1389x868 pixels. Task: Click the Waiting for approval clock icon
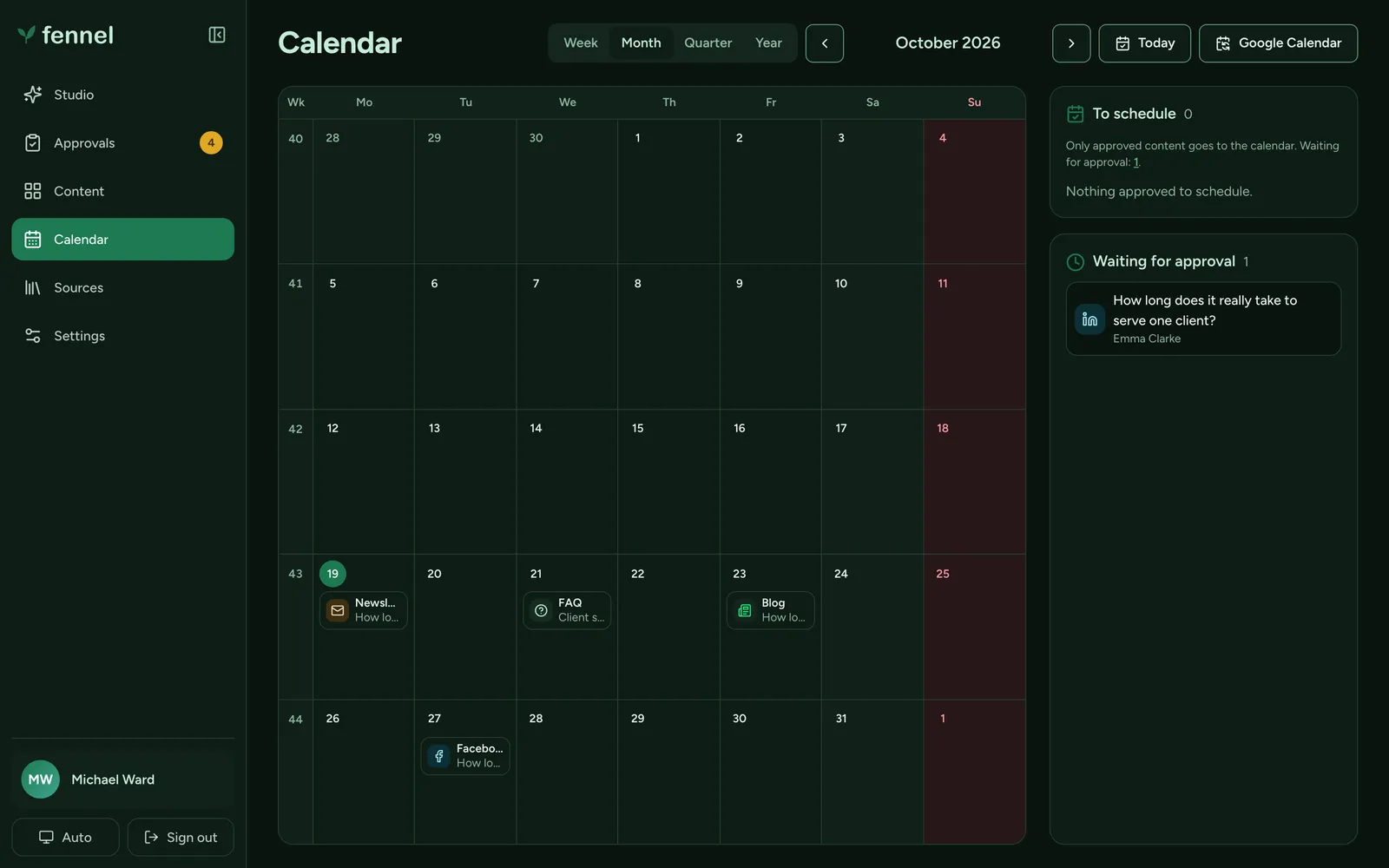point(1075,261)
